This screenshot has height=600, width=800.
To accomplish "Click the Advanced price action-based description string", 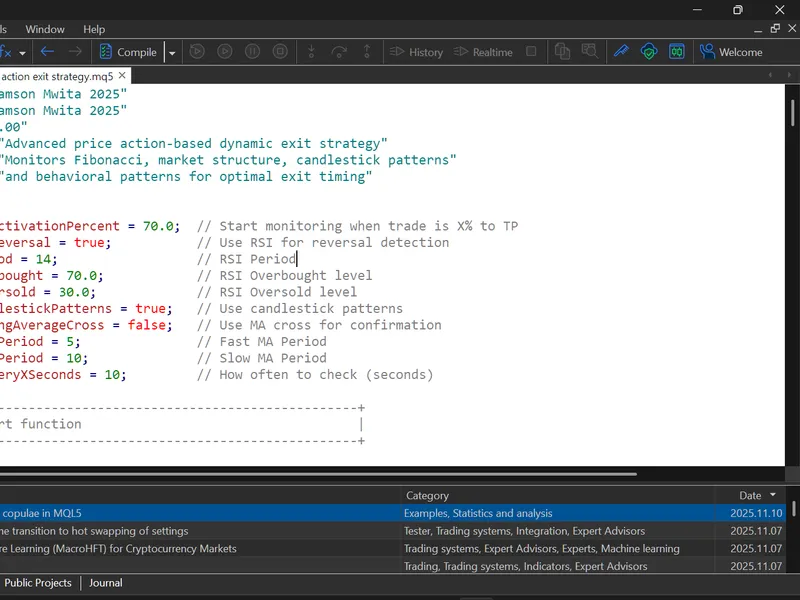I will pos(194,143).
